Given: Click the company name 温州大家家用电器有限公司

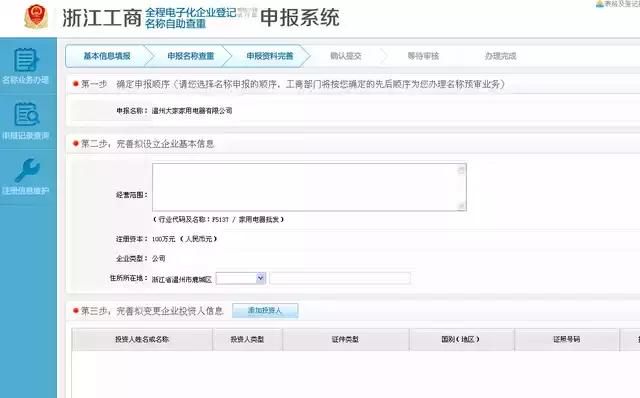Looking at the screenshot, I should click(x=192, y=111).
